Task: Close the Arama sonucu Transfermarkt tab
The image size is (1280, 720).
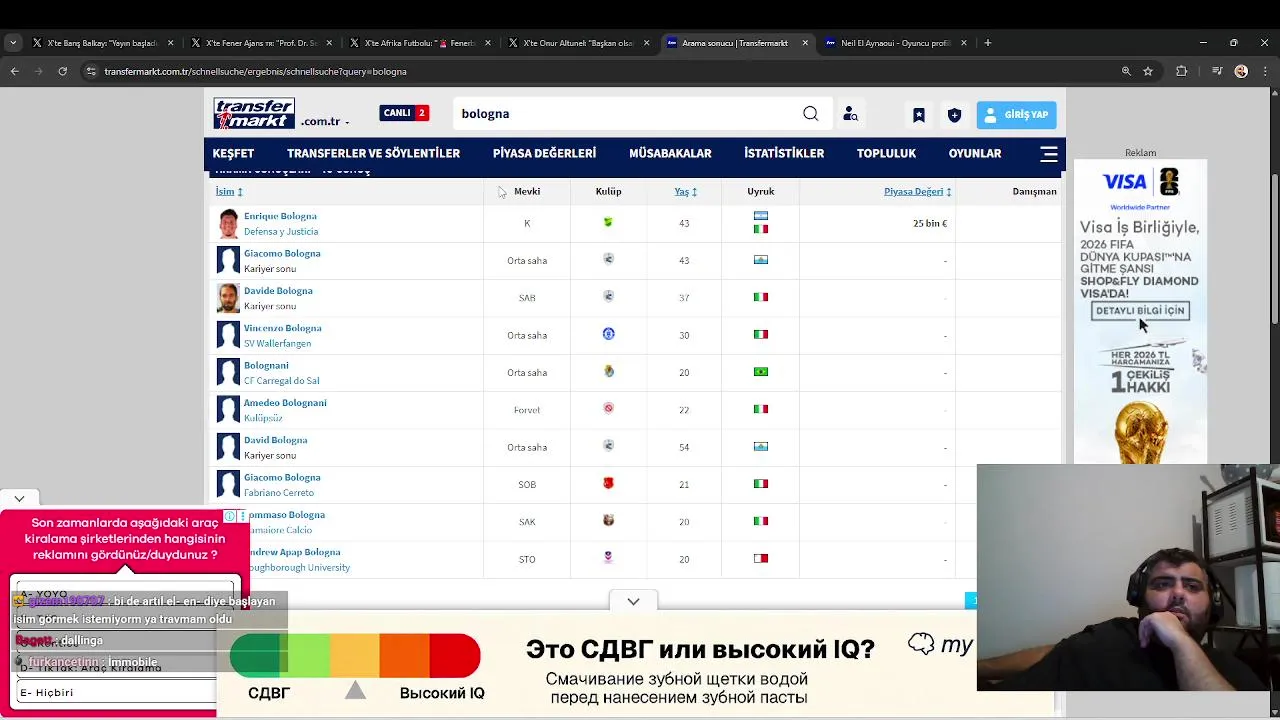Action: pyautogui.click(x=805, y=43)
